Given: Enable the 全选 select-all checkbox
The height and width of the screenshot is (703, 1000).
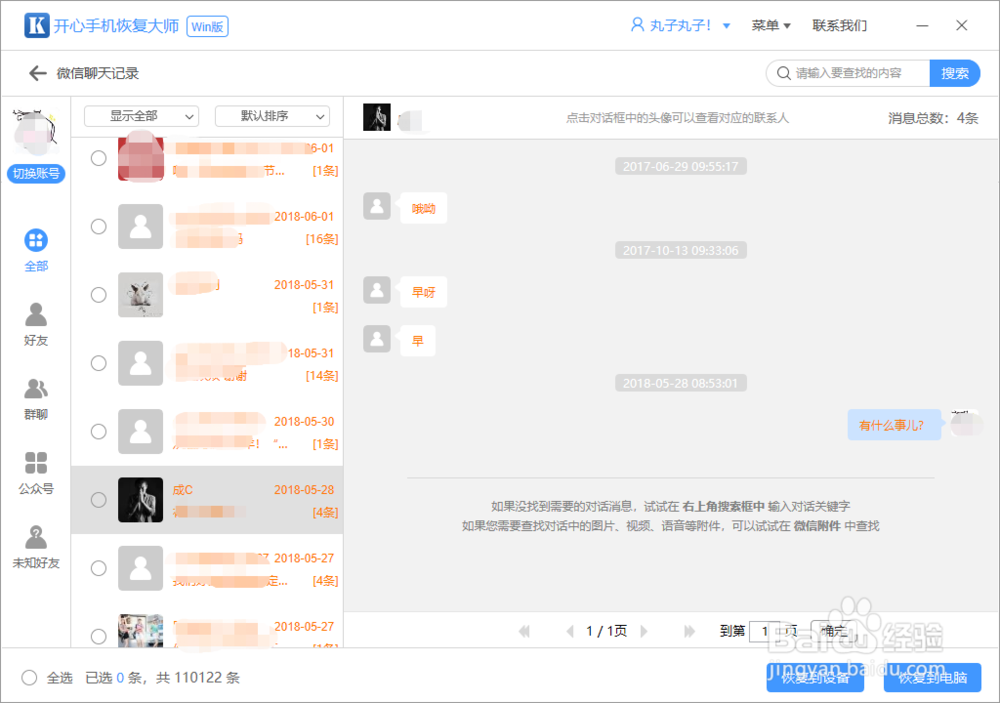Looking at the screenshot, I should coord(32,677).
